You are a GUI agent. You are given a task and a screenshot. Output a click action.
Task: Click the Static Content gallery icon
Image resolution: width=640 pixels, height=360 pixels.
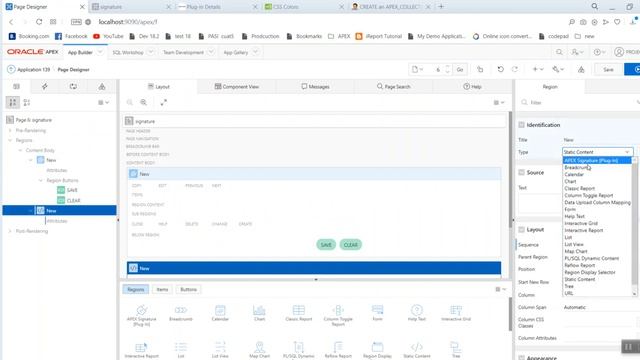point(417,350)
